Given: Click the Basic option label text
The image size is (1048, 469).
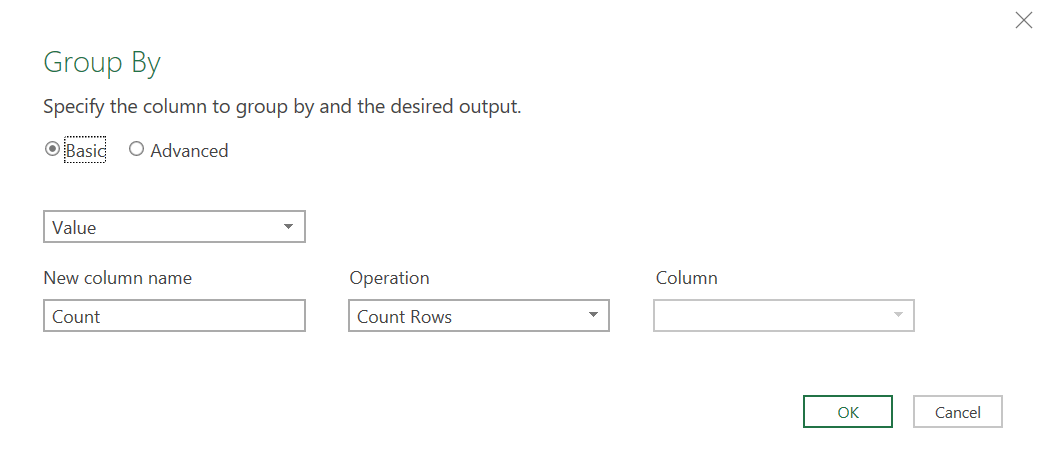Looking at the screenshot, I should click(x=85, y=151).
